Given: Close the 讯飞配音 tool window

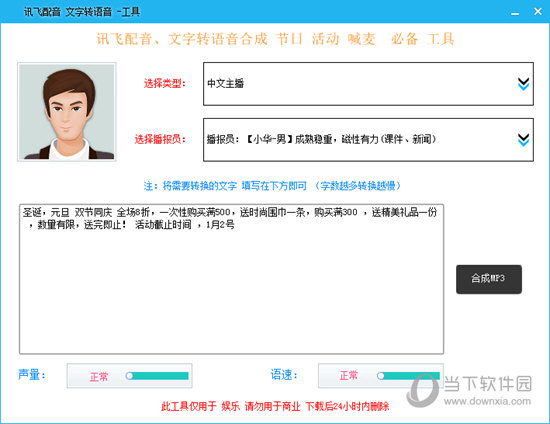Looking at the screenshot, I should click(538, 12).
